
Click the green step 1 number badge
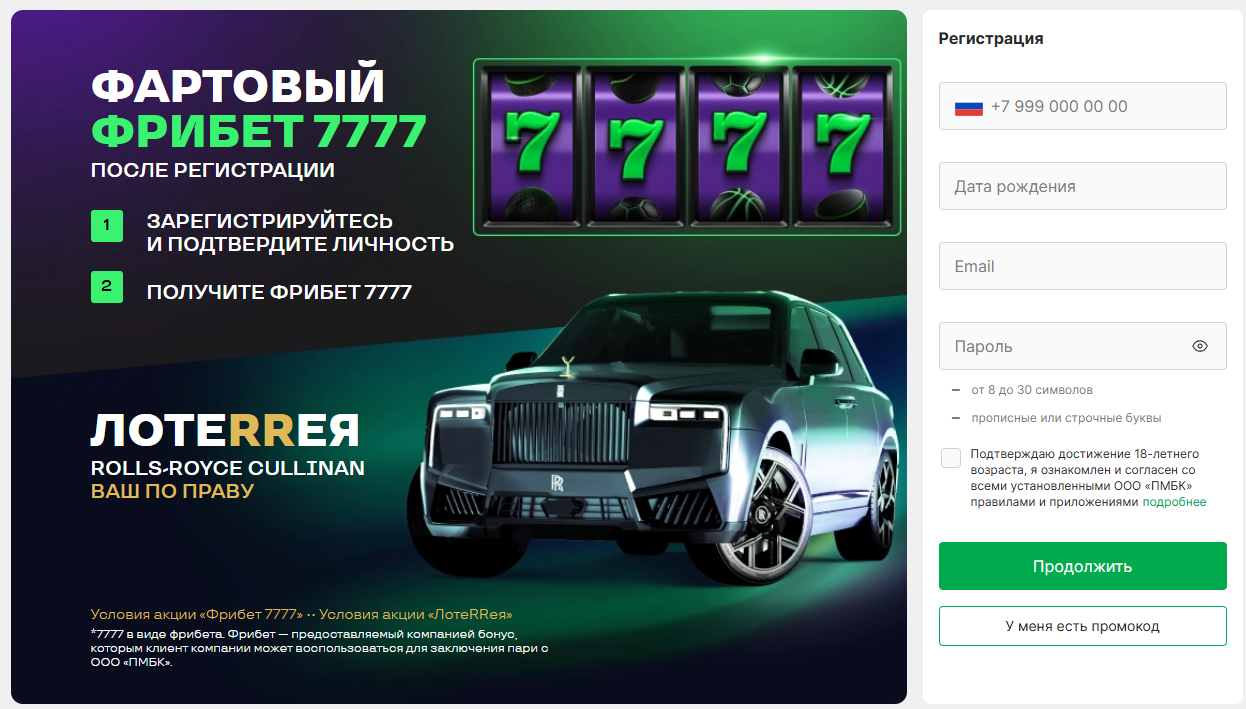coord(107,225)
